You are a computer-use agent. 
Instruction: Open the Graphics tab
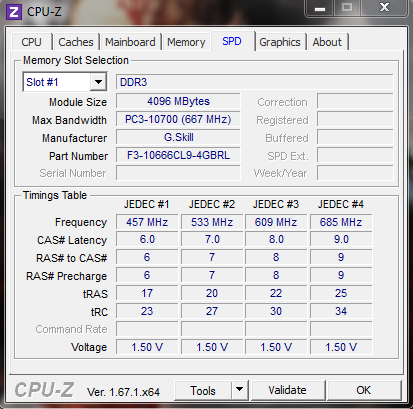click(x=280, y=42)
